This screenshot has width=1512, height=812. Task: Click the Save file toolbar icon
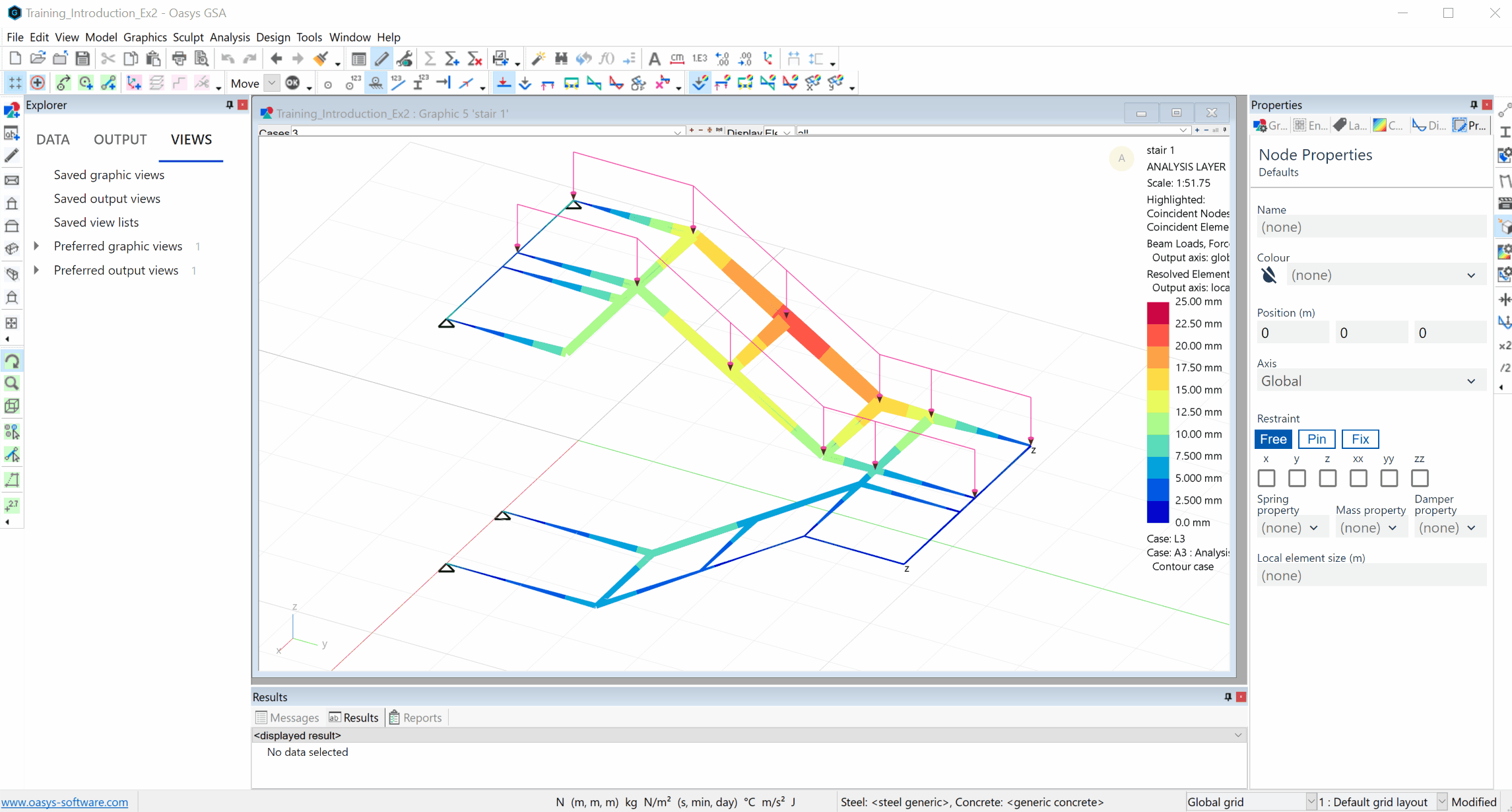(x=82, y=59)
